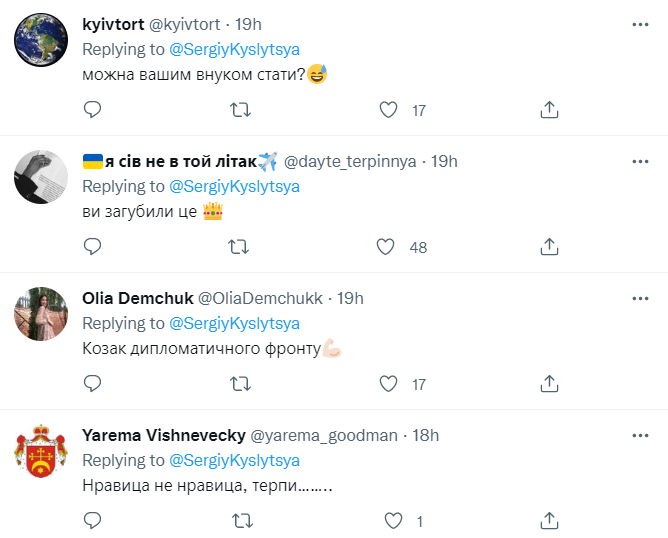Open @SergiyKyslytsya link in kyivtort's reply
This screenshot has height=538, width=668.
[x=235, y=50]
